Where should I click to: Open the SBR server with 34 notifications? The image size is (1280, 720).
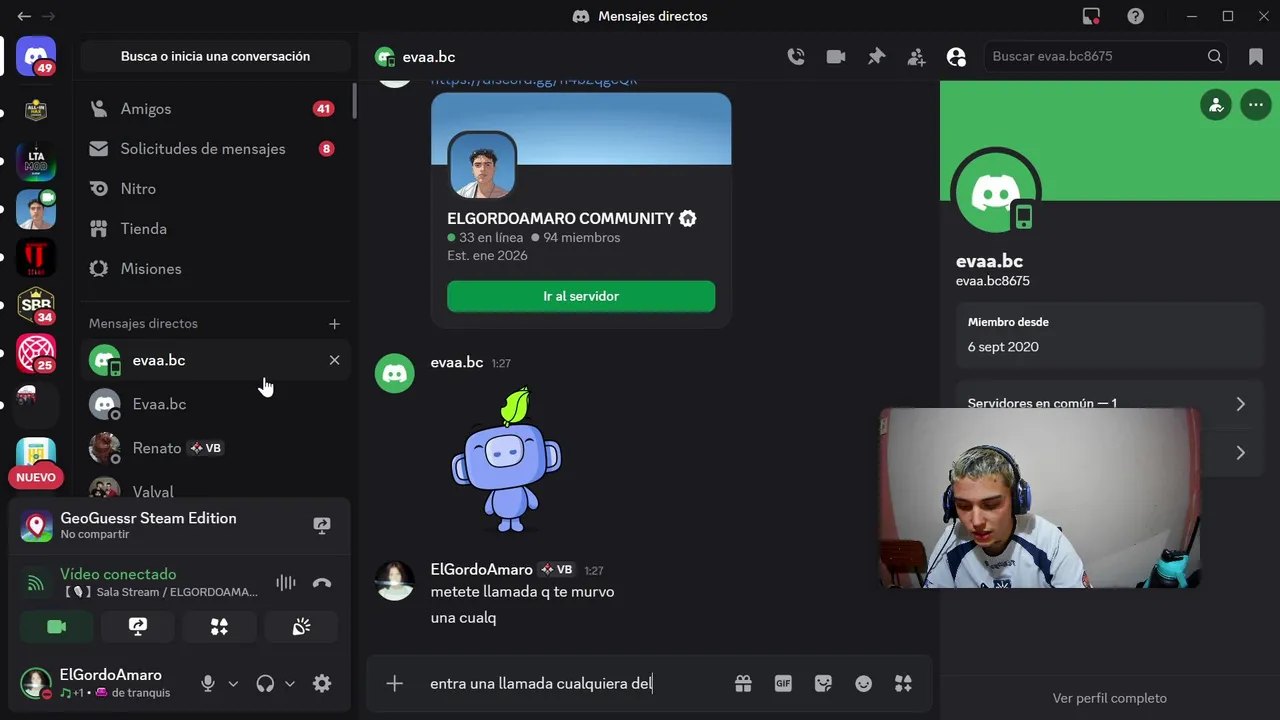pyautogui.click(x=36, y=306)
